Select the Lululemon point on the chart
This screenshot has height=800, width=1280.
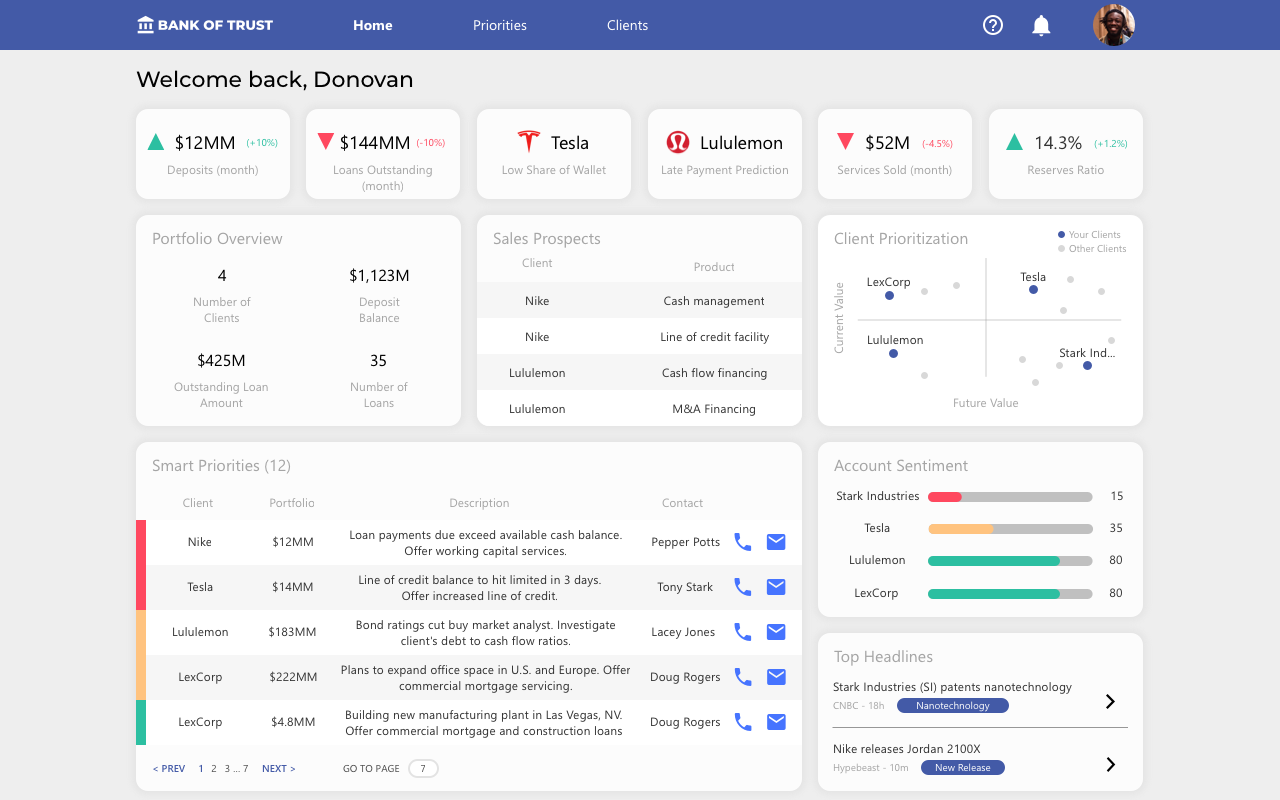click(x=893, y=354)
